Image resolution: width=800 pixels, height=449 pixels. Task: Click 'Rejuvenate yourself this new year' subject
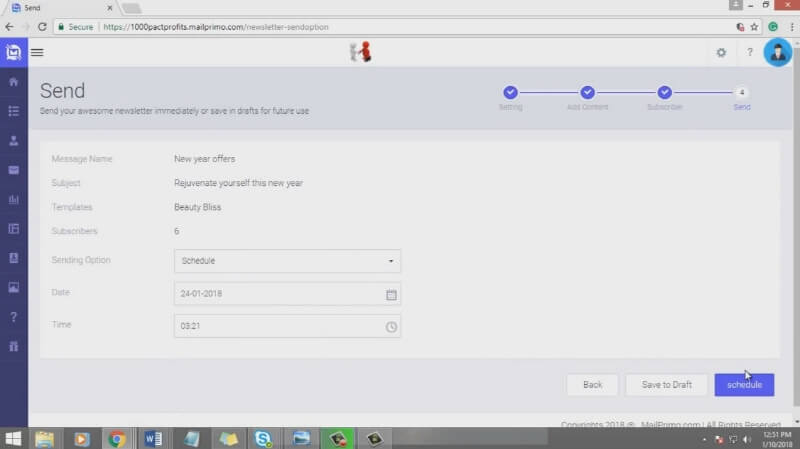coord(238,183)
